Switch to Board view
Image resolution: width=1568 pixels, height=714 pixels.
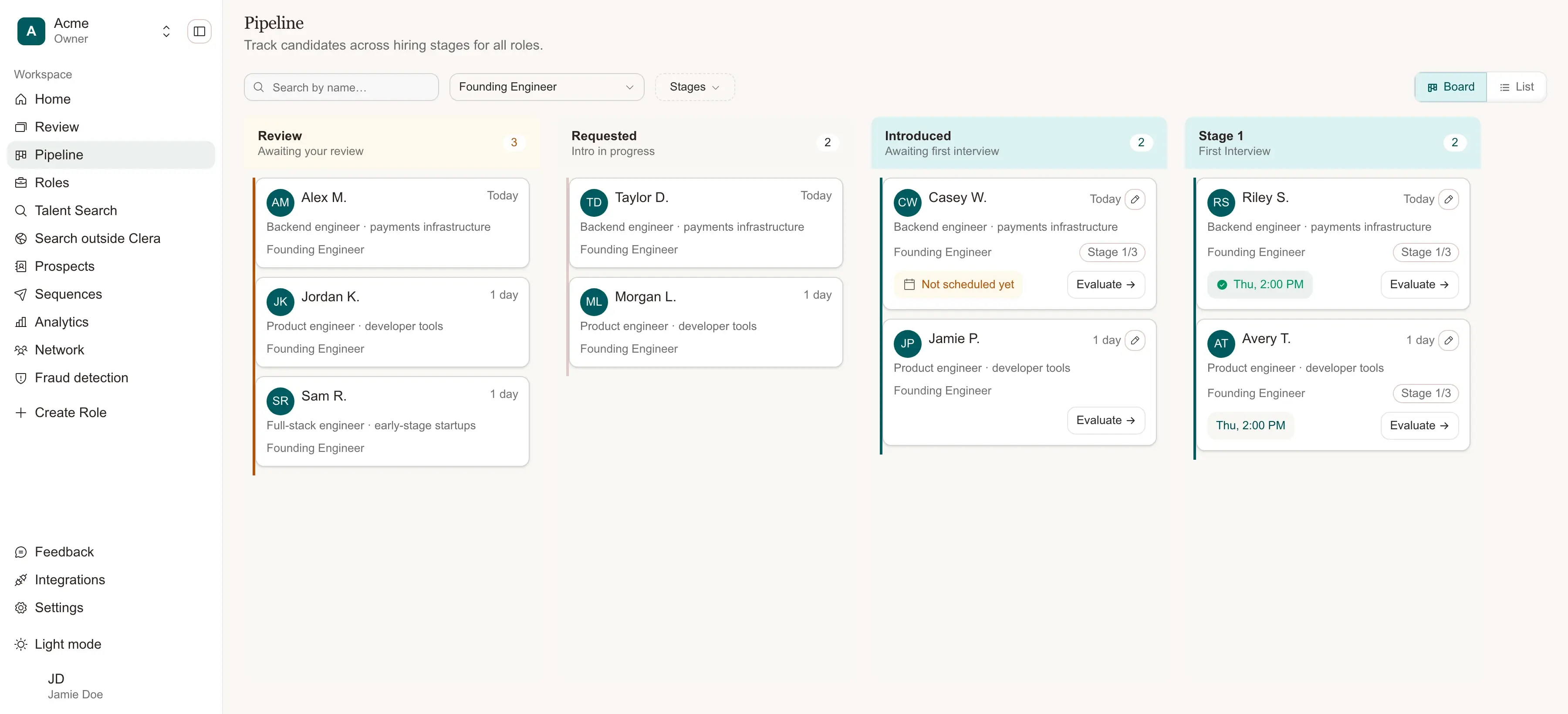(1451, 87)
